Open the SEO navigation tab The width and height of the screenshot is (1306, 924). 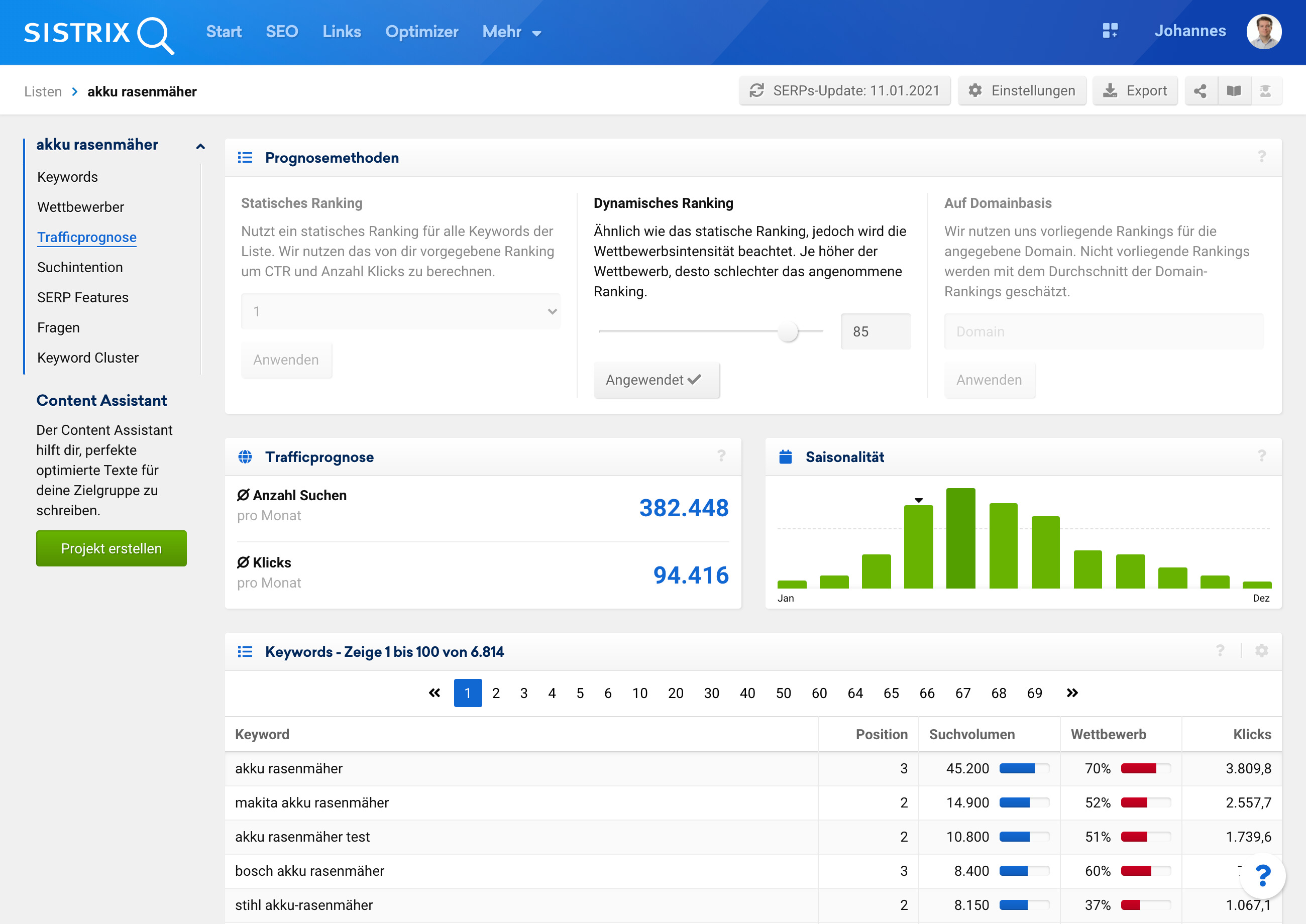(282, 32)
